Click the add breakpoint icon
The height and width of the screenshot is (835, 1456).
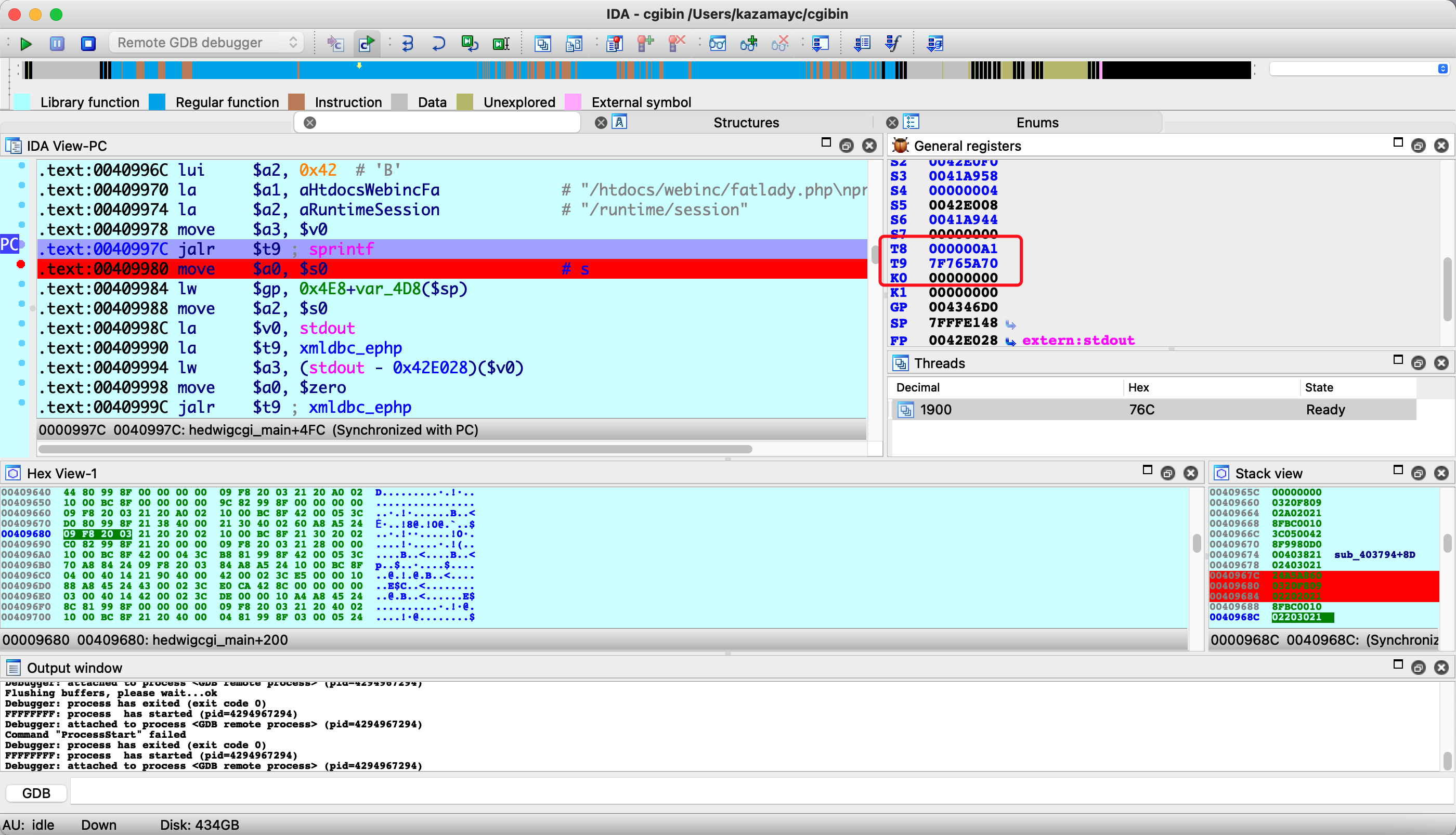click(646, 44)
